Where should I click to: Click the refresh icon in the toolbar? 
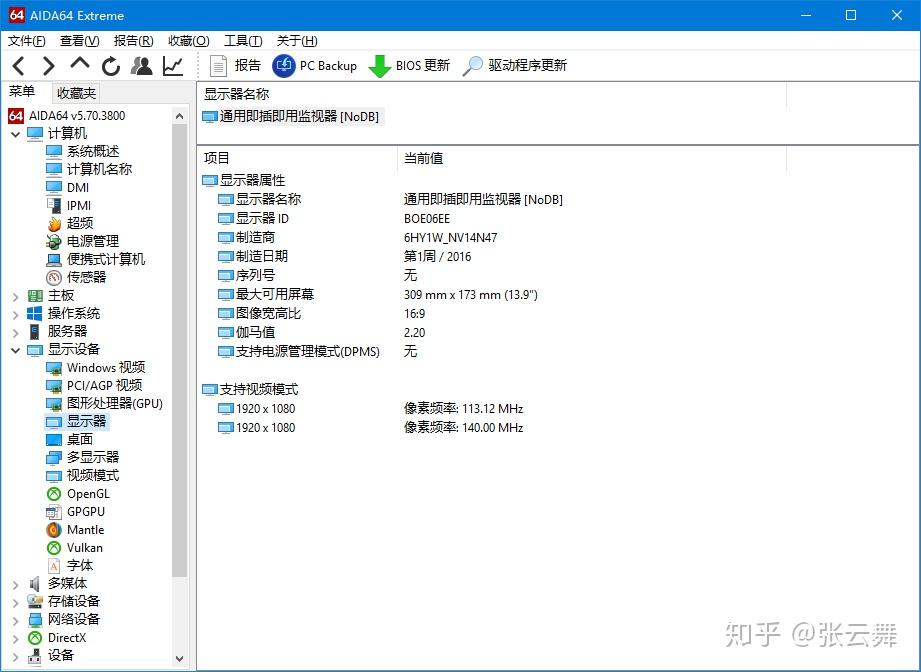[110, 65]
